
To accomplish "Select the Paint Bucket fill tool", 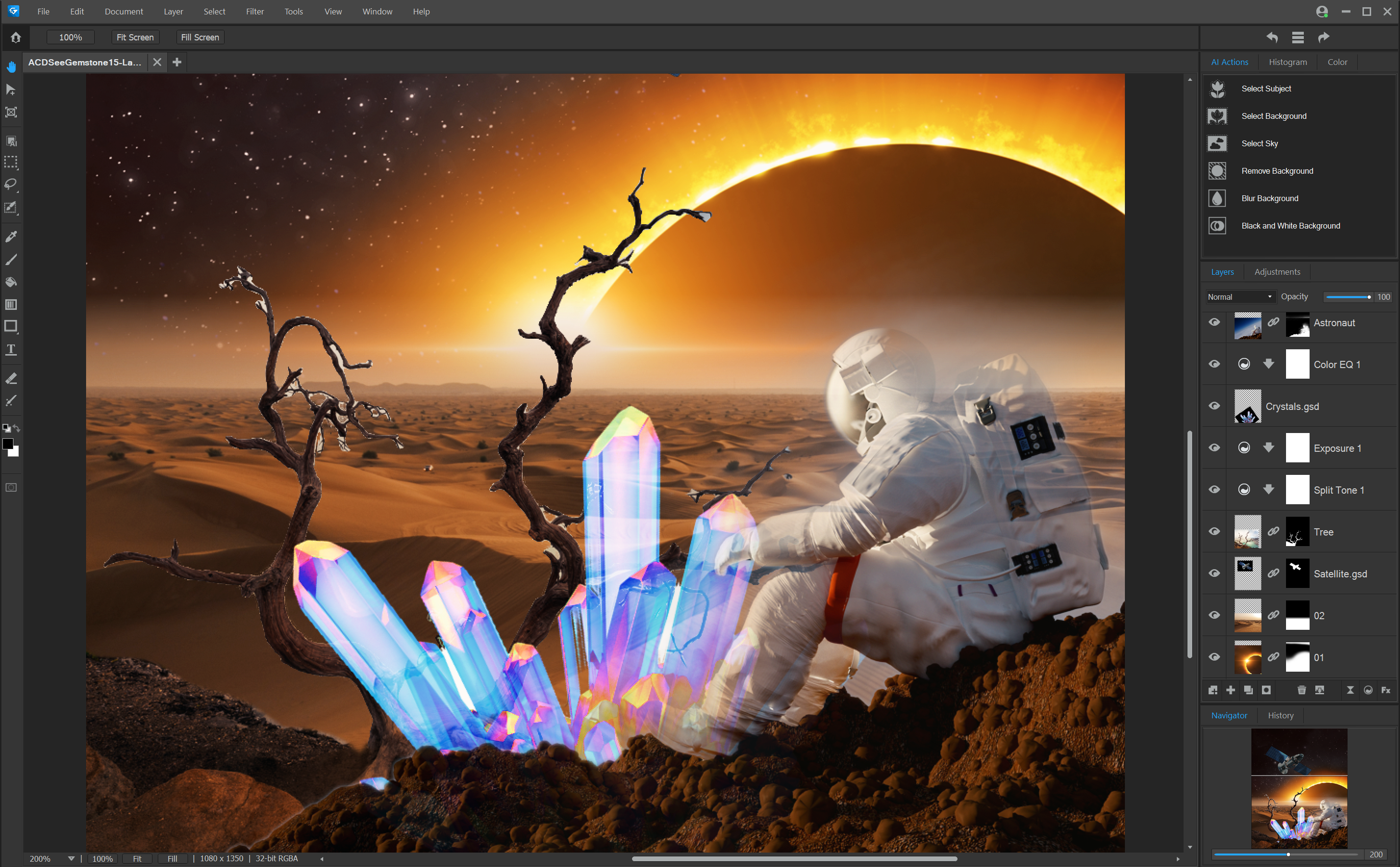I will 11,281.
